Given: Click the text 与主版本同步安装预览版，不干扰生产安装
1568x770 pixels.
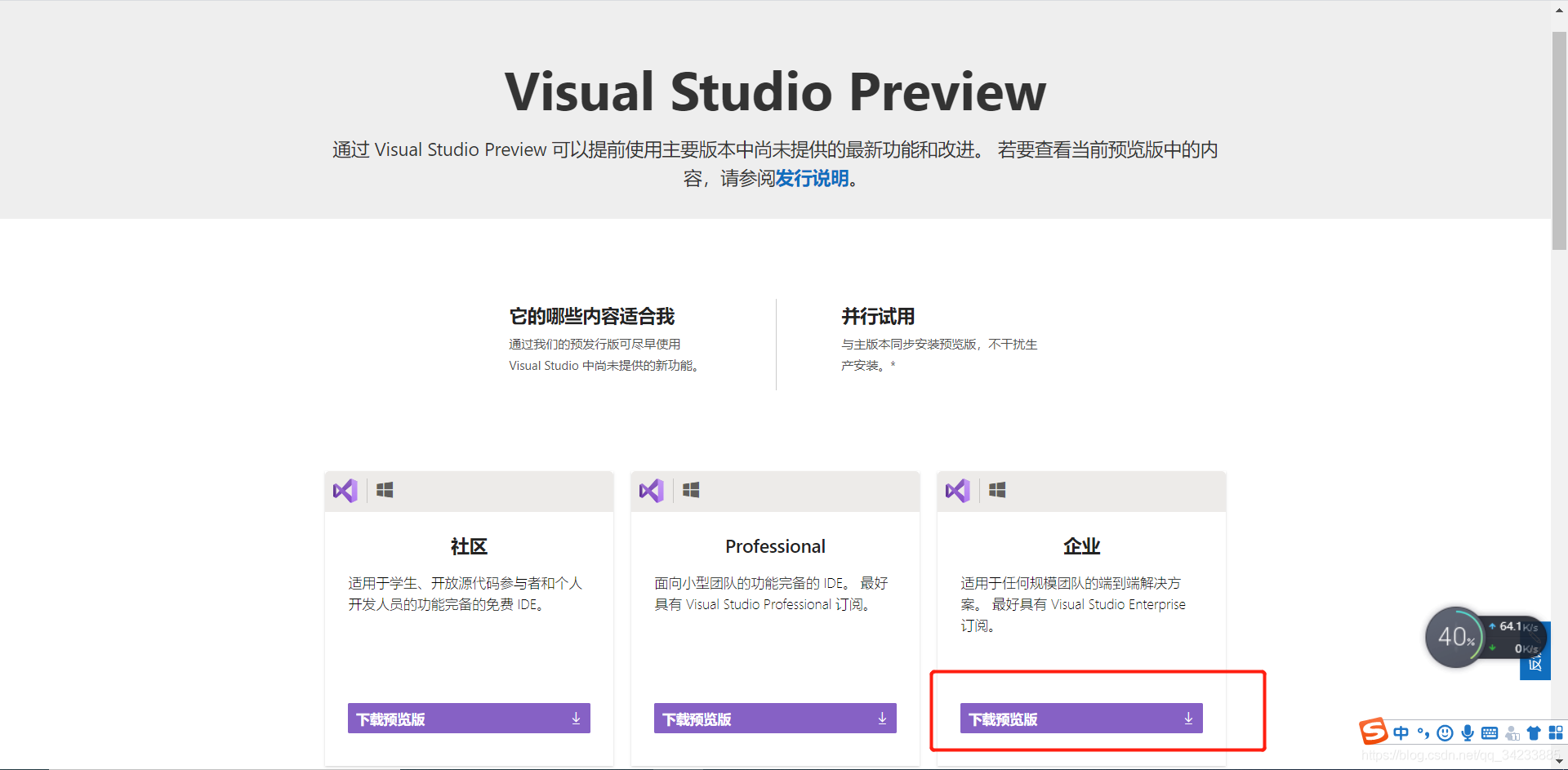Looking at the screenshot, I should tap(939, 355).
